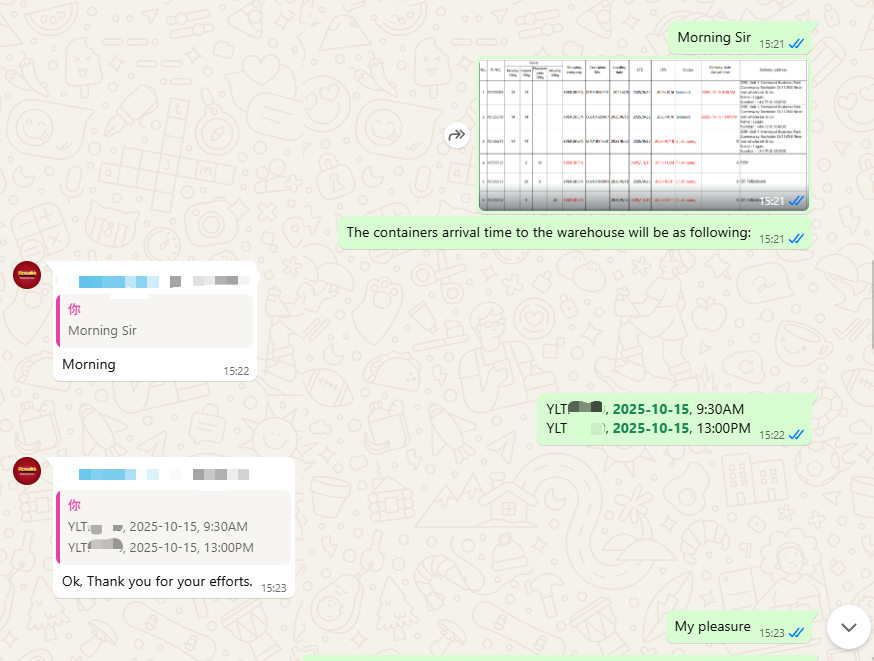Click the avatar beside the thank-you message
874x661 pixels.
pyautogui.click(x=26, y=471)
